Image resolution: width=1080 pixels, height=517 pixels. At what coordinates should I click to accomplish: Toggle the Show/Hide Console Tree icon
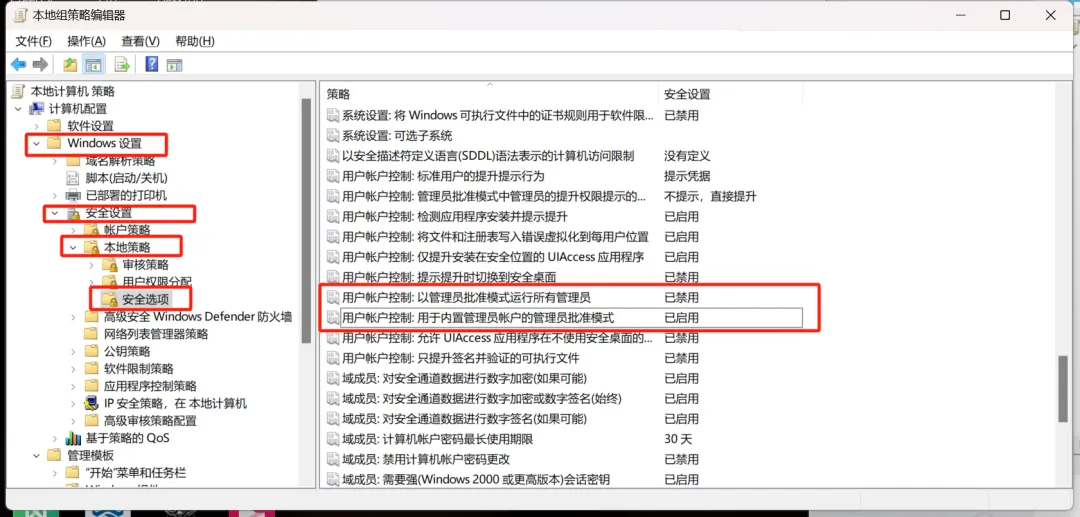tap(93, 65)
